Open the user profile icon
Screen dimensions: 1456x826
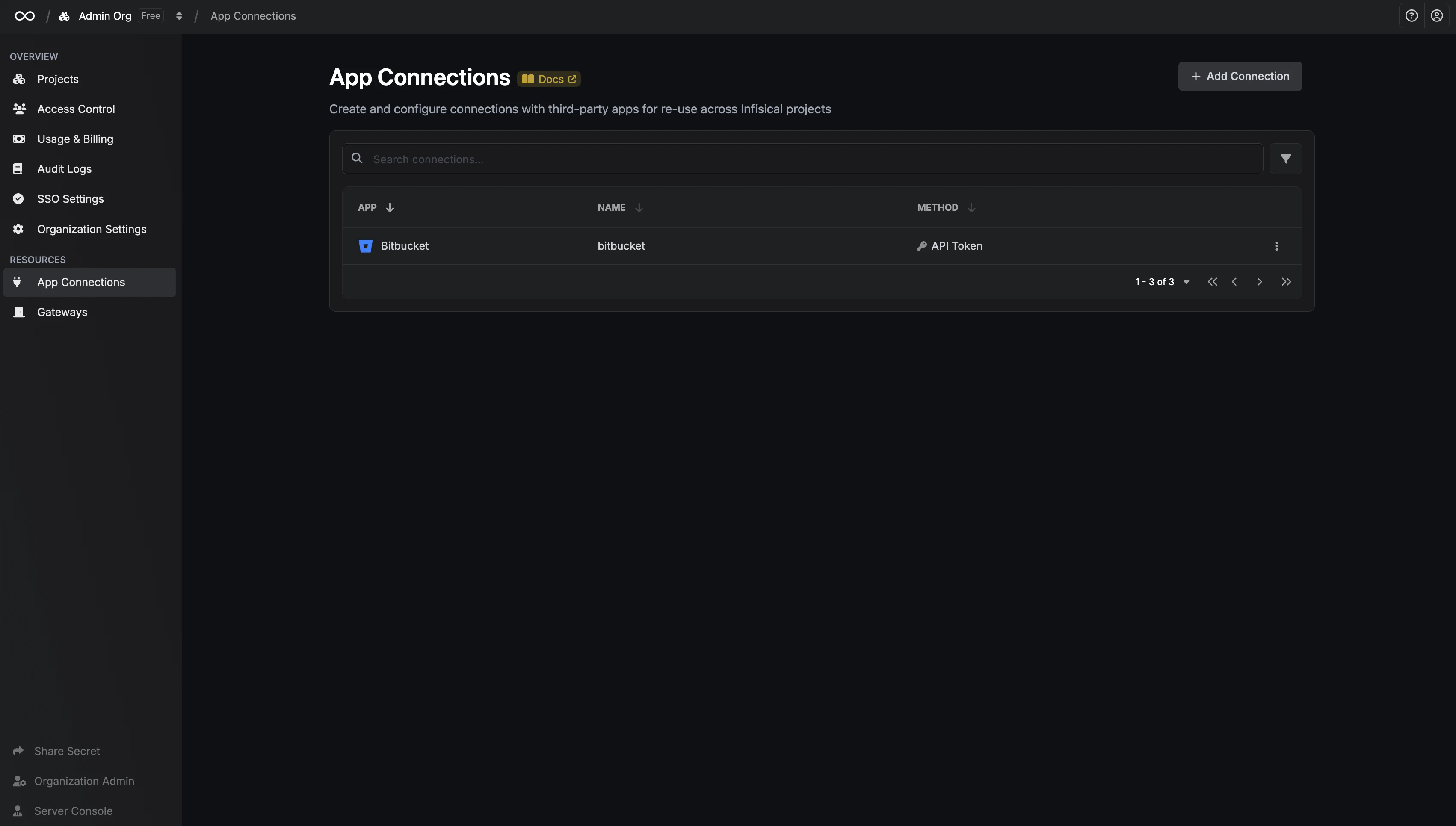pyautogui.click(x=1436, y=16)
